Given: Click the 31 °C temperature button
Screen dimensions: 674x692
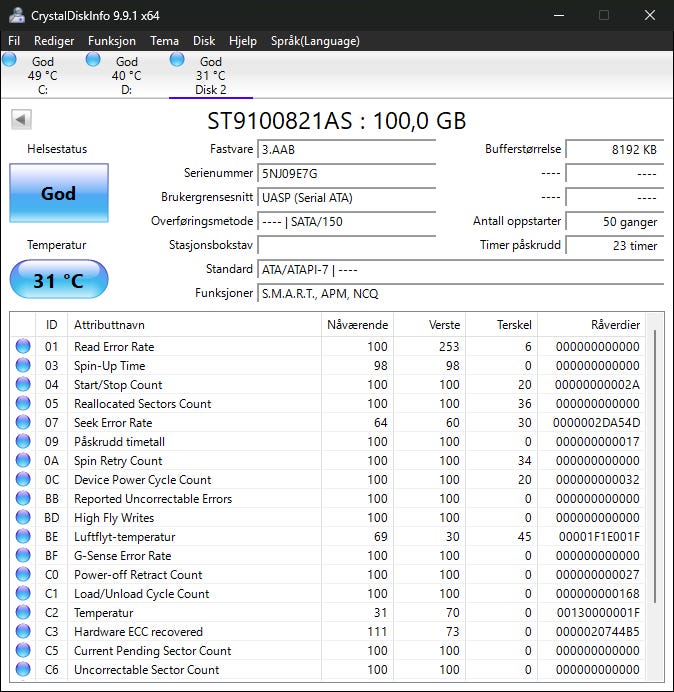Looking at the screenshot, I should coord(59,280).
